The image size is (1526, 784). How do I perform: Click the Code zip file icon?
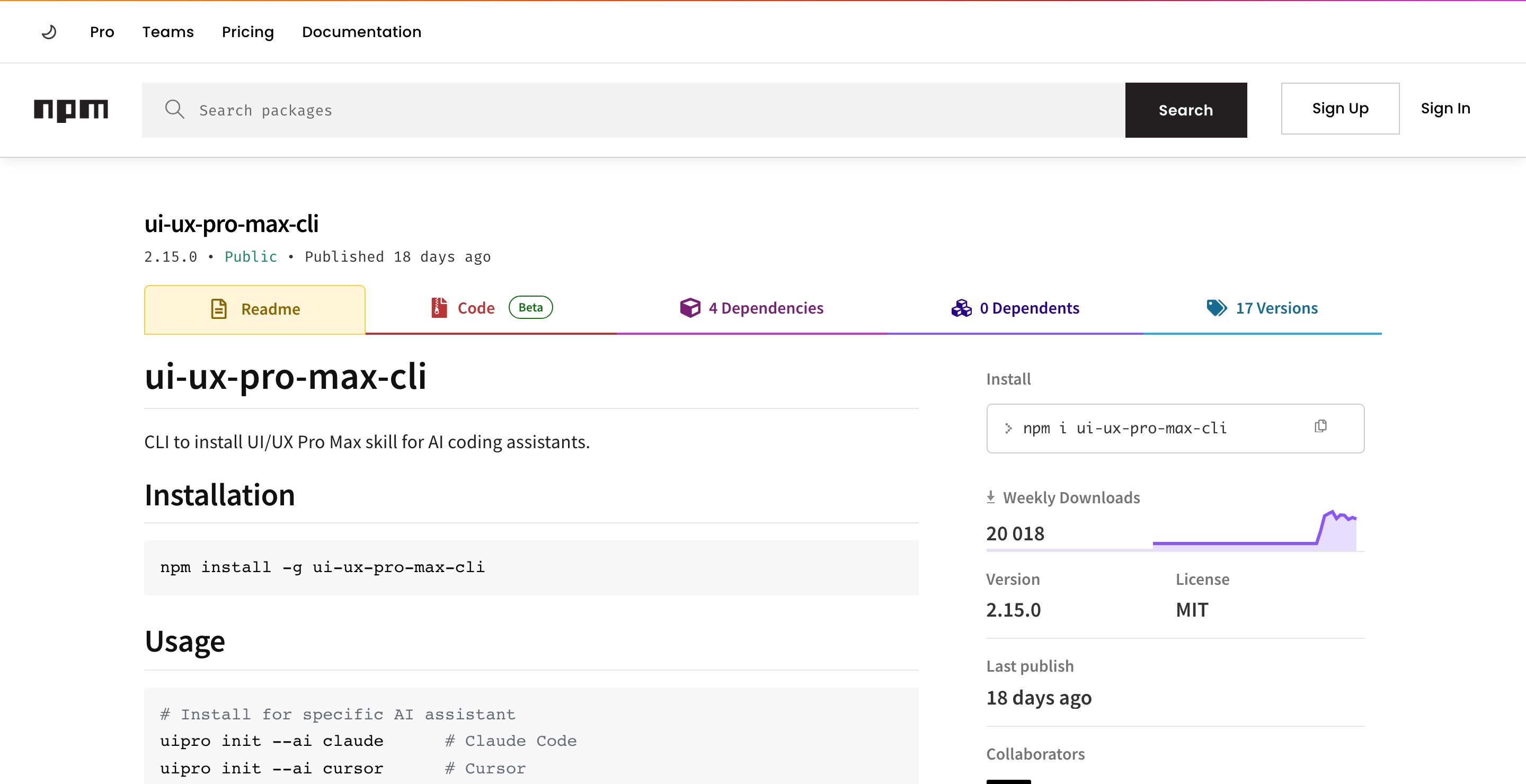click(x=439, y=308)
